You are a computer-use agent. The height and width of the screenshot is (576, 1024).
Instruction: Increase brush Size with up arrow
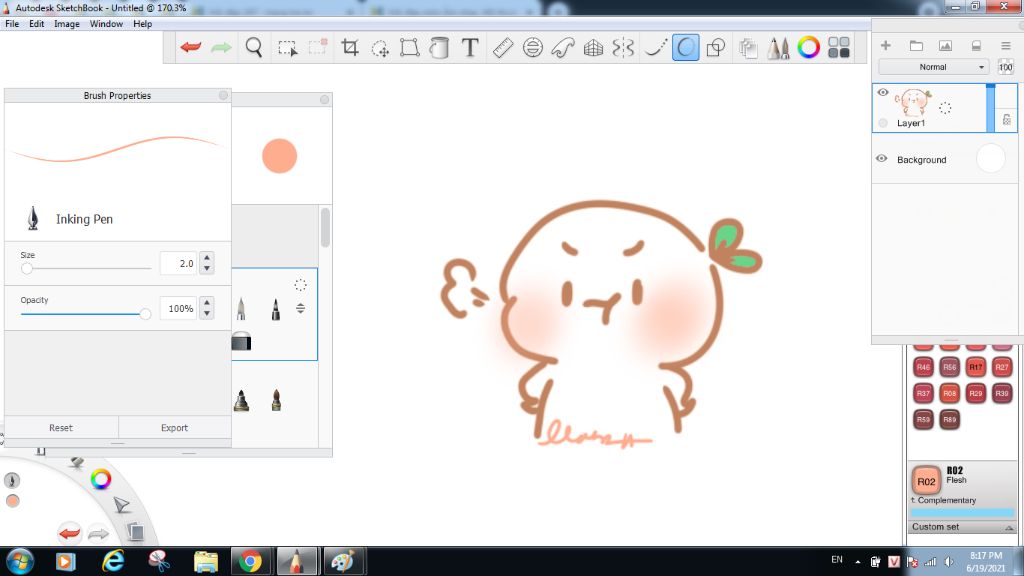pos(207,257)
